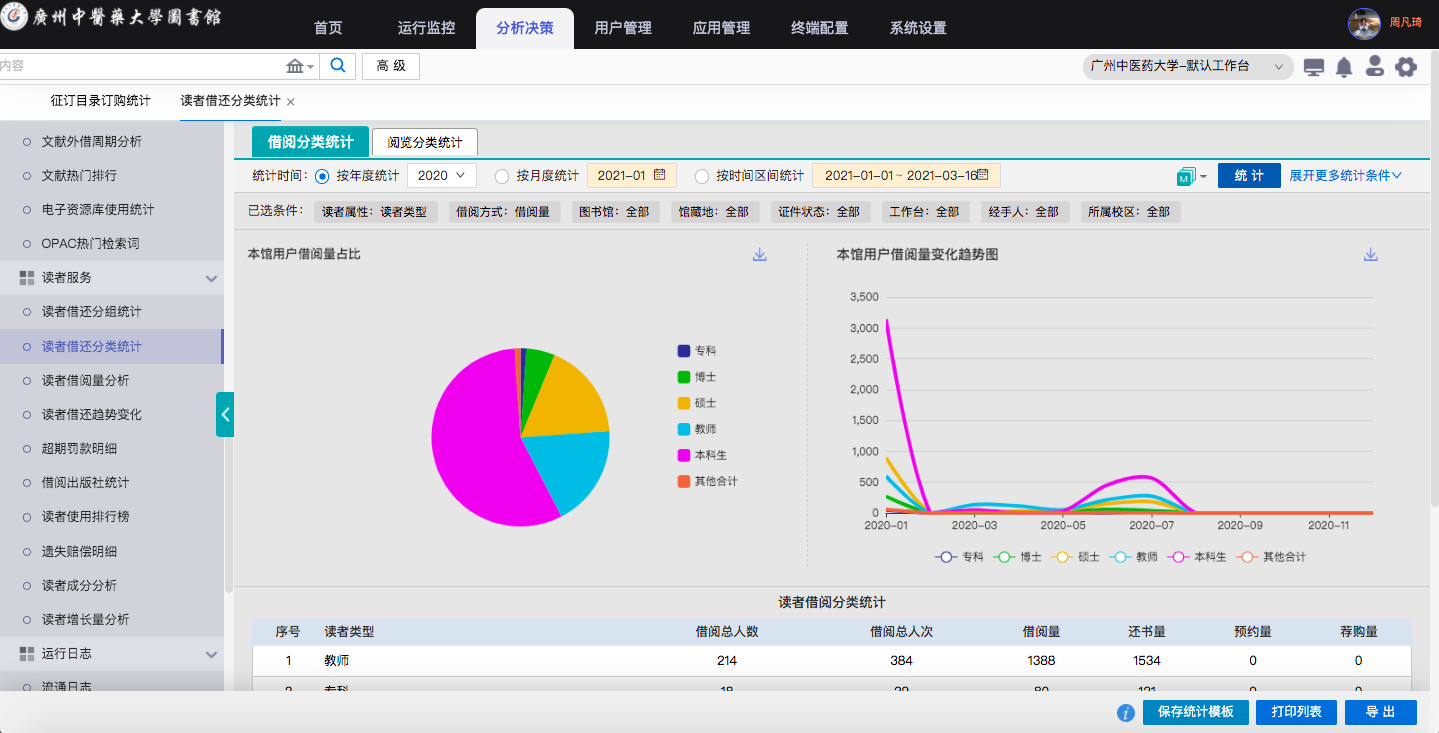Screen dimensions: 1439x733
Task: Click the info icon near save template
Action: pyautogui.click(x=1125, y=713)
